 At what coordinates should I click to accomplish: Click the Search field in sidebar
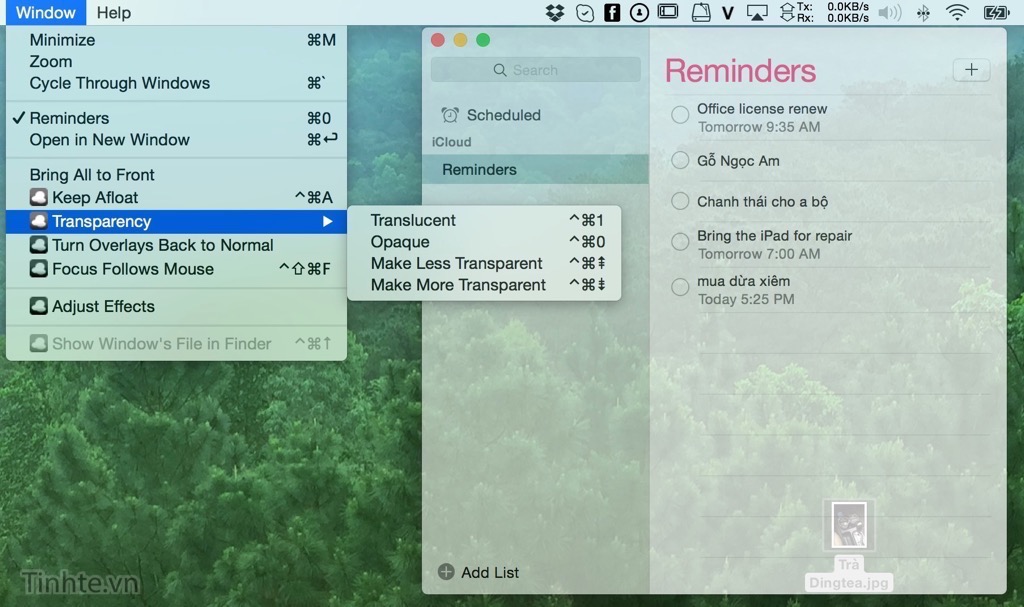[535, 70]
